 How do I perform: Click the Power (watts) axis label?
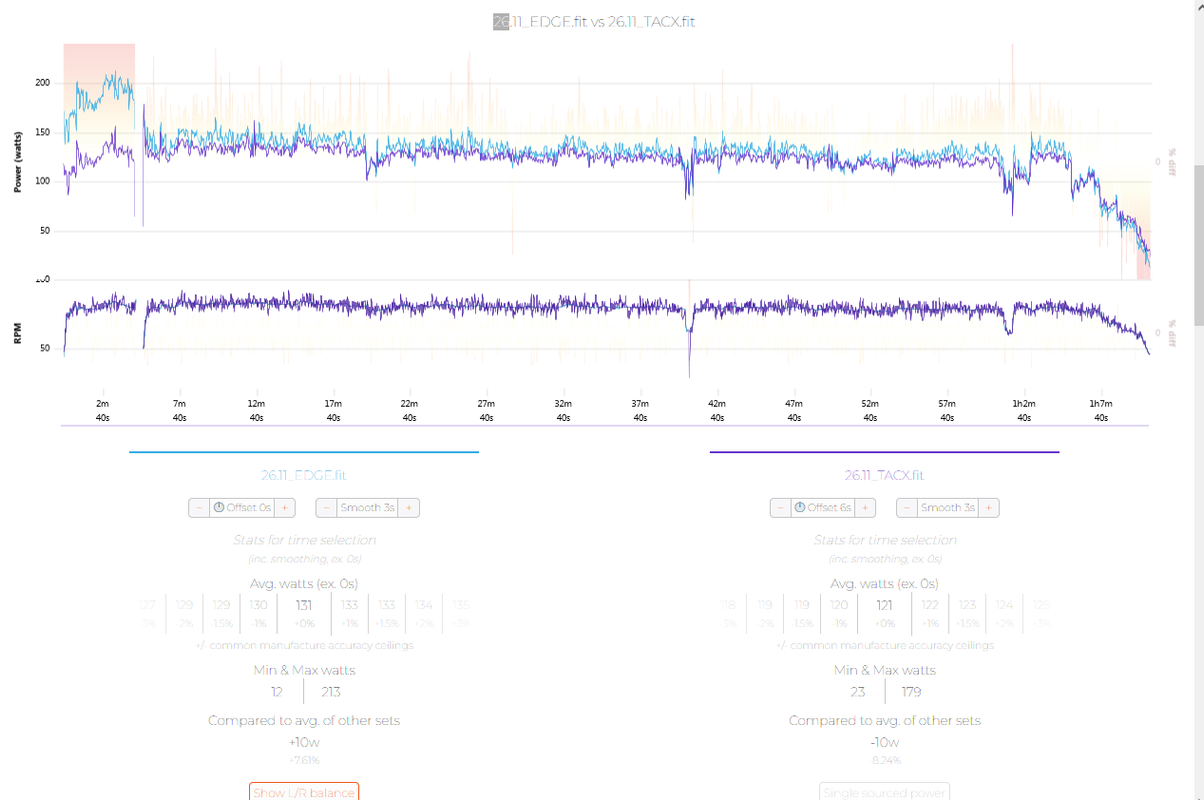click(x=17, y=161)
